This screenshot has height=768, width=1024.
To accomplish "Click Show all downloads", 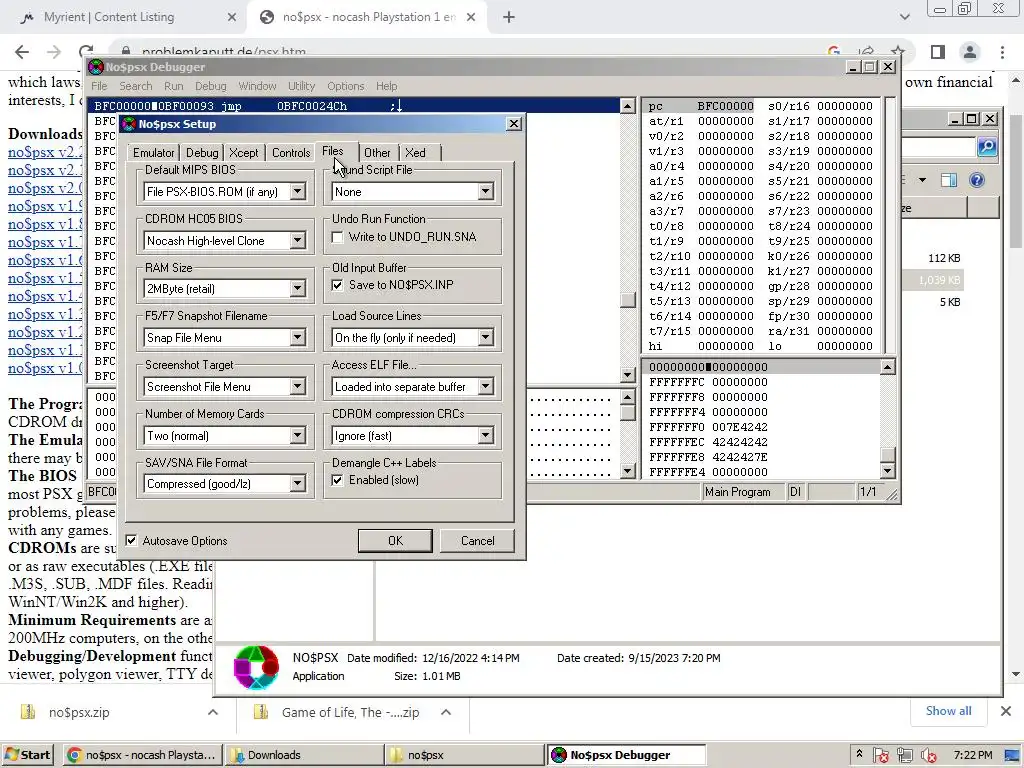I will (x=948, y=711).
